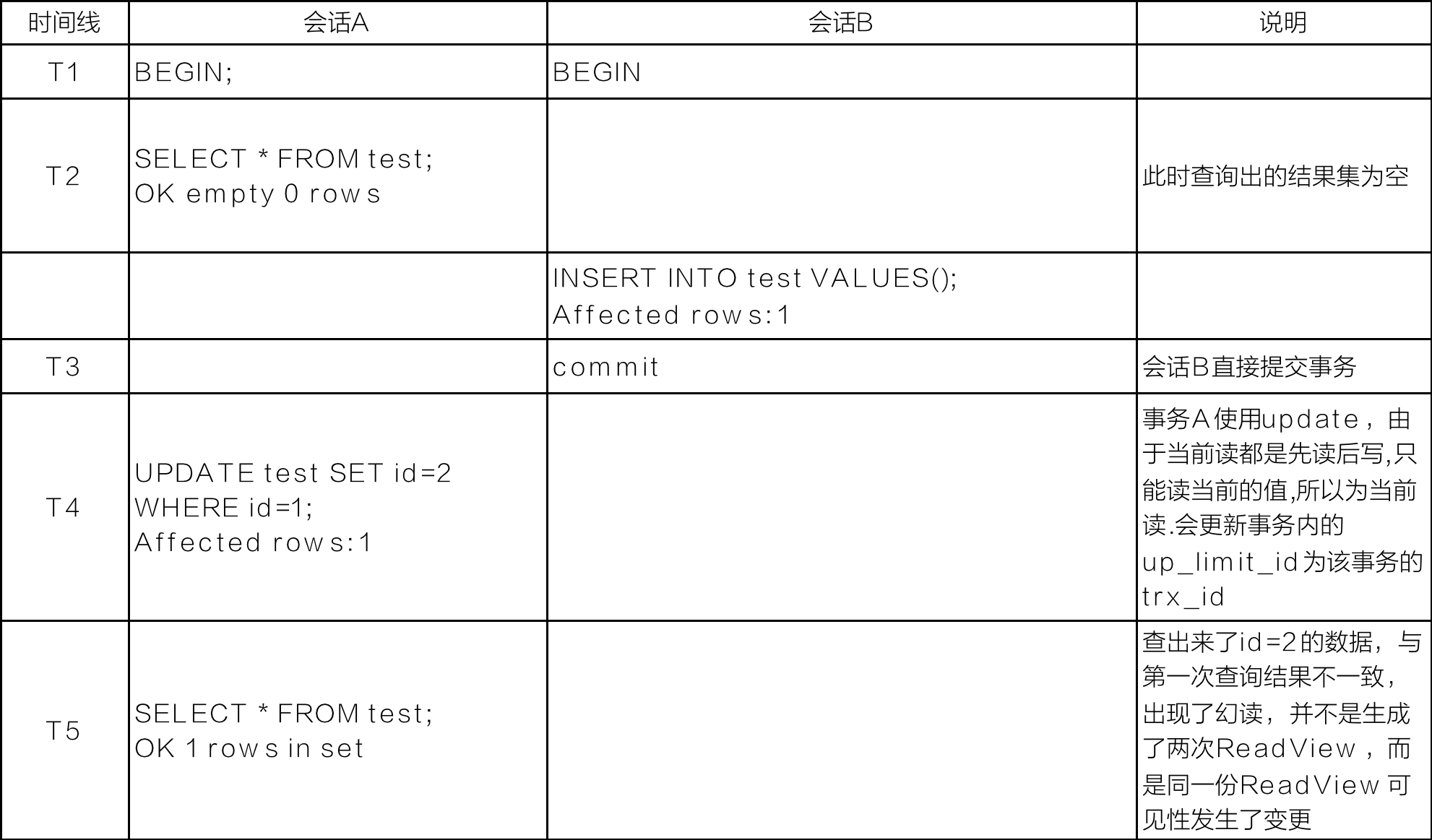This screenshot has height=840, width=1432.
Task: Click the INSERT INTO test VALUES statement
Action: click(755, 278)
